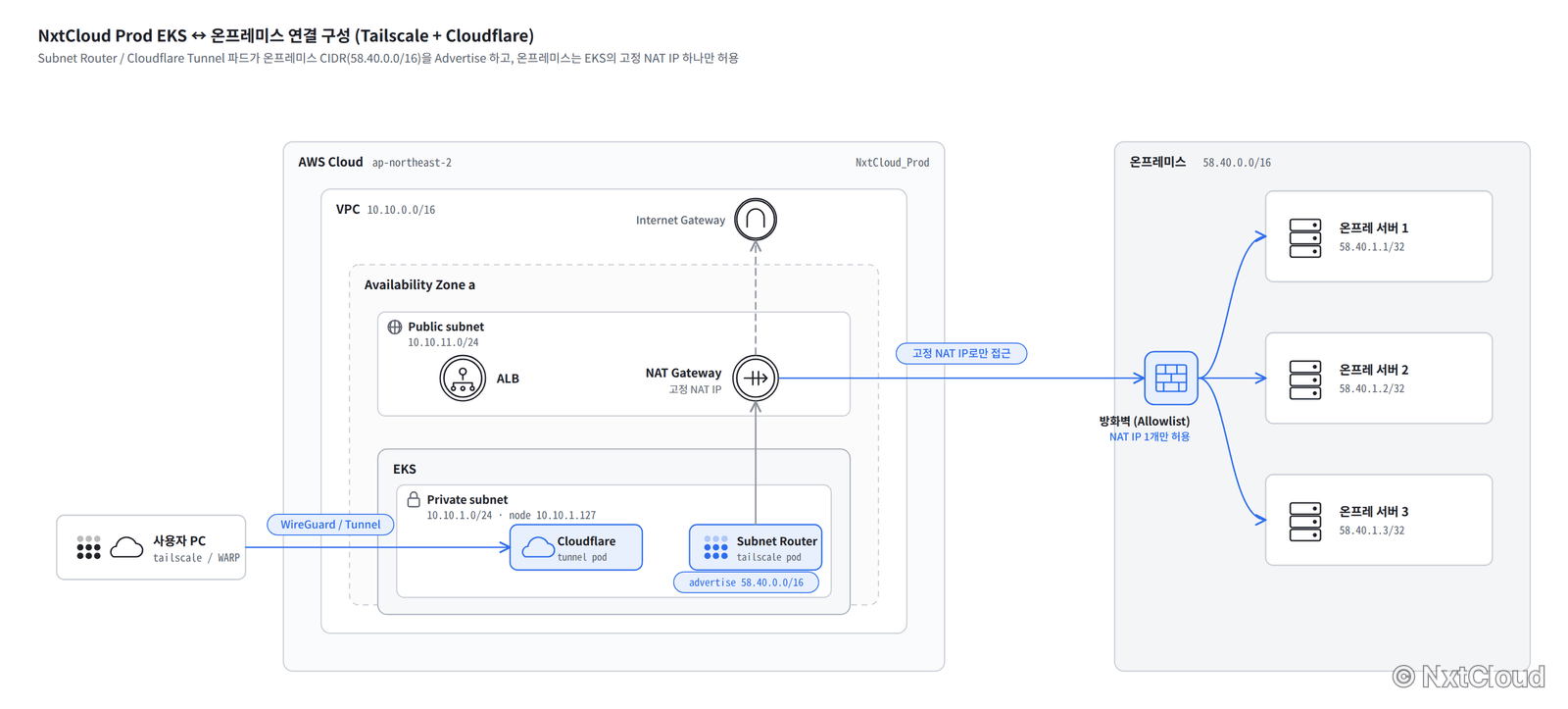
Task: Select the Public subnet globe icon
Action: (395, 327)
